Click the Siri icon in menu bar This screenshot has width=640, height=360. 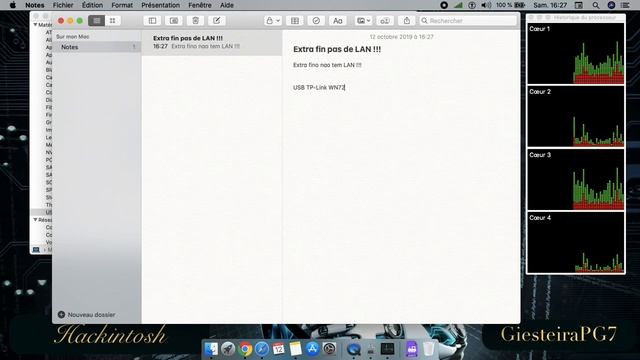click(611, 5)
